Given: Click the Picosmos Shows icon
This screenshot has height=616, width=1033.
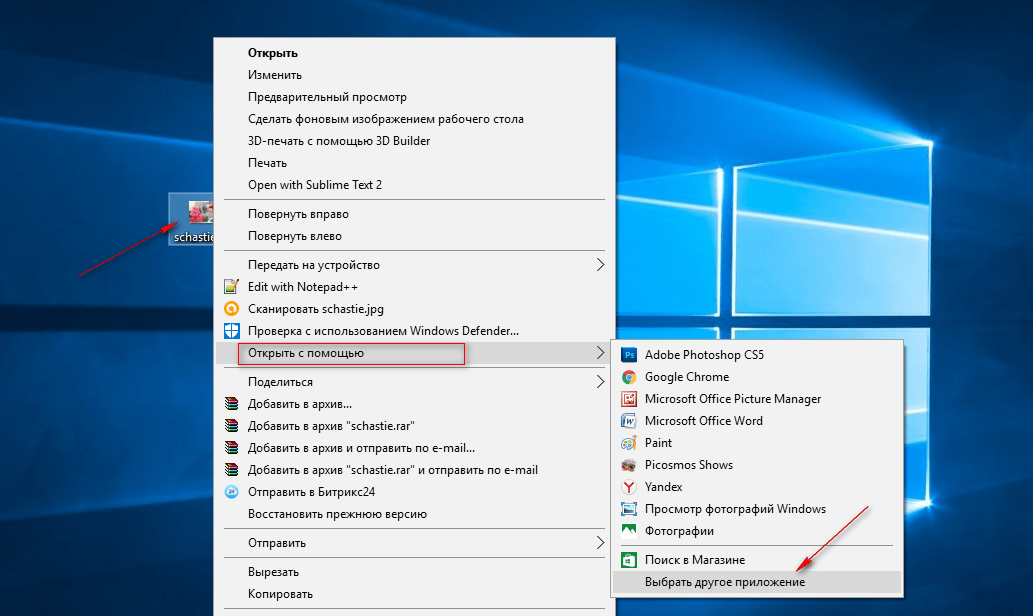Looking at the screenshot, I should pos(629,465).
